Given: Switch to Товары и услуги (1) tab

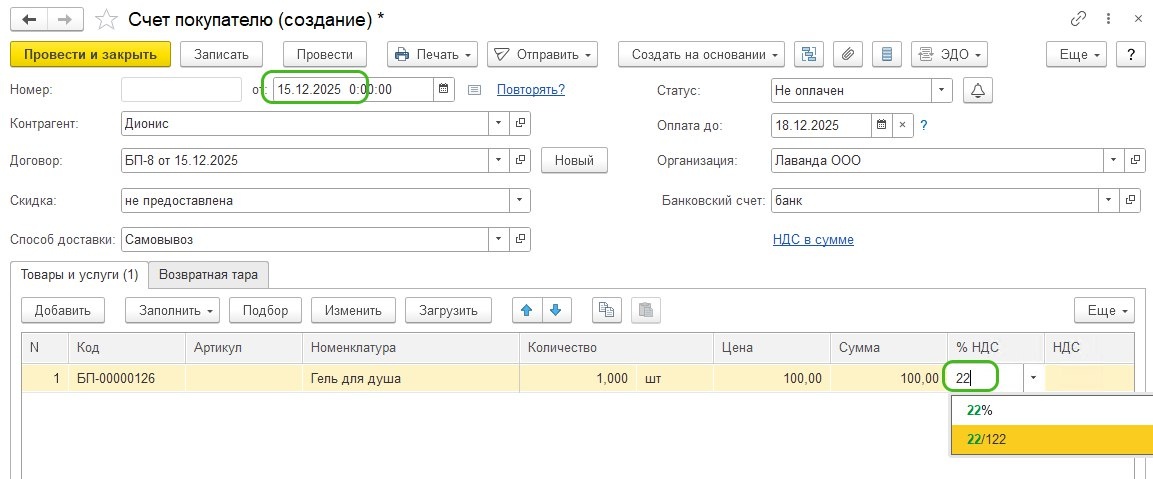Looking at the screenshot, I should pos(79,274).
